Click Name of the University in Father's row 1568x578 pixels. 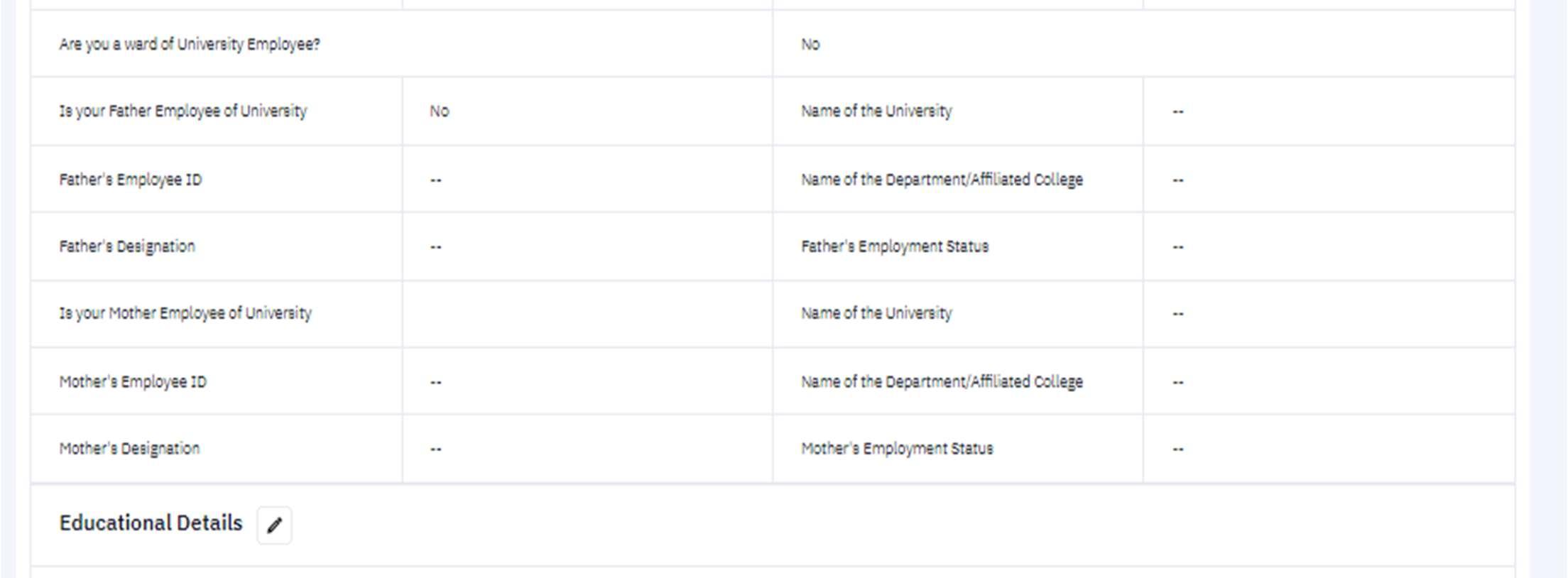click(876, 111)
